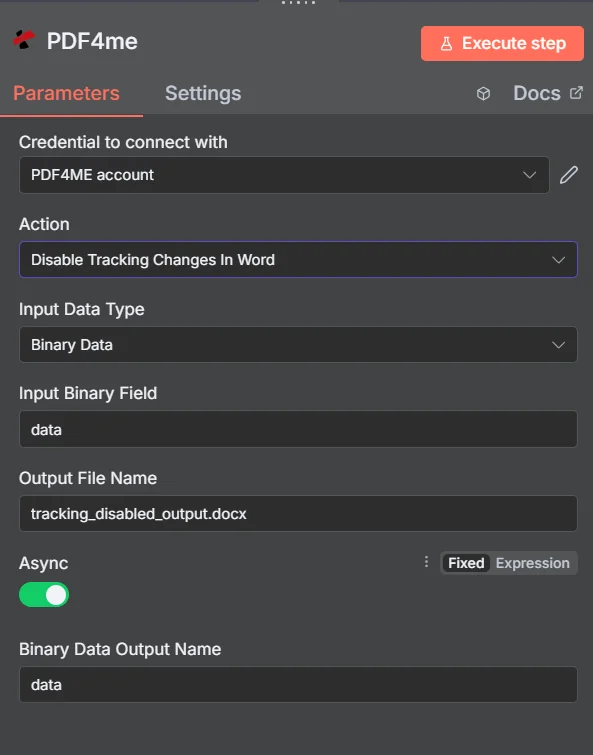Viewport: 593px width, 755px height.
Task: Open the Input Data Type dropdown
Action: coord(298,345)
